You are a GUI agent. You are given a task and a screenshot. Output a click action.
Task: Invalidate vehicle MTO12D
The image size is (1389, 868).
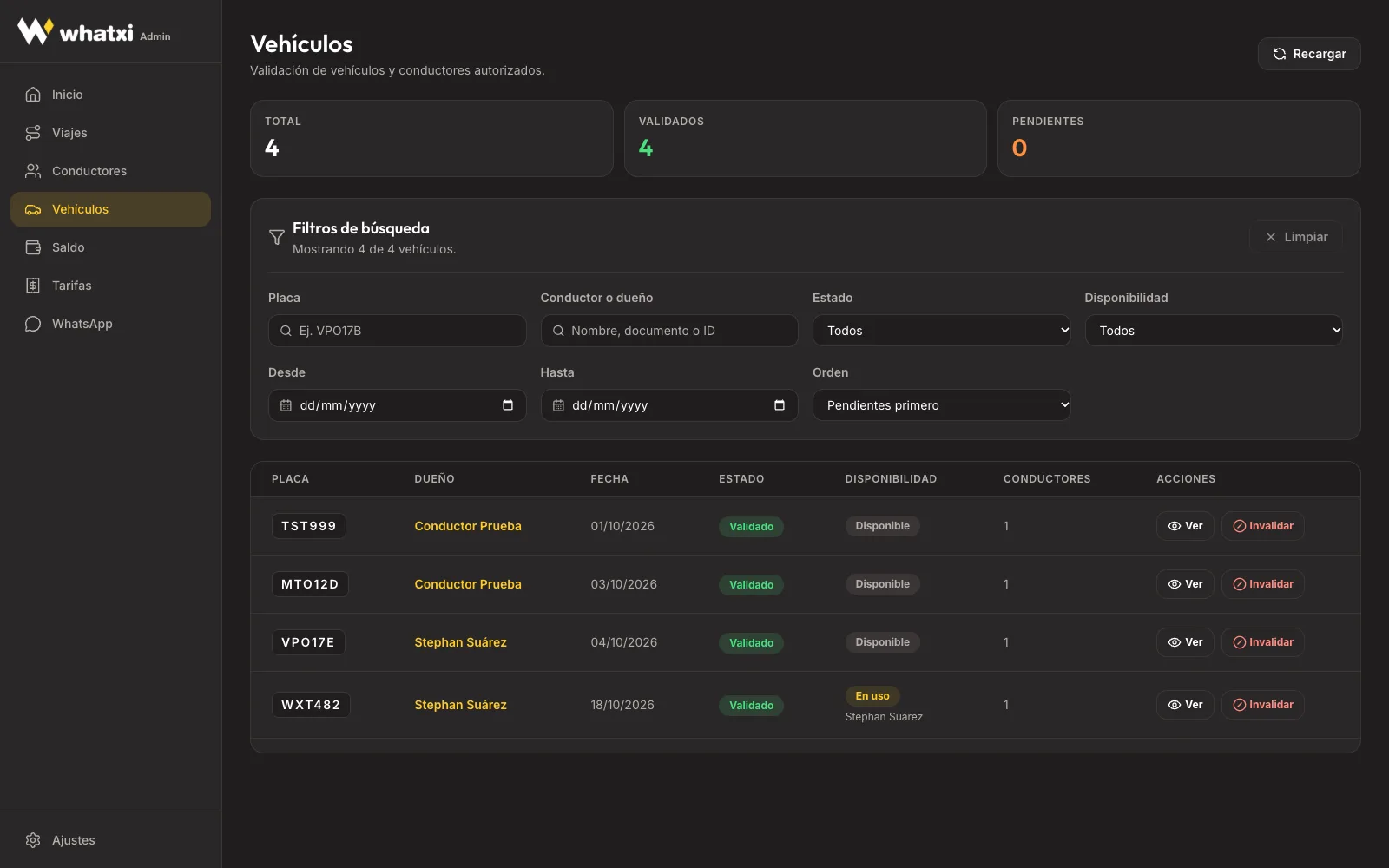1263,584
